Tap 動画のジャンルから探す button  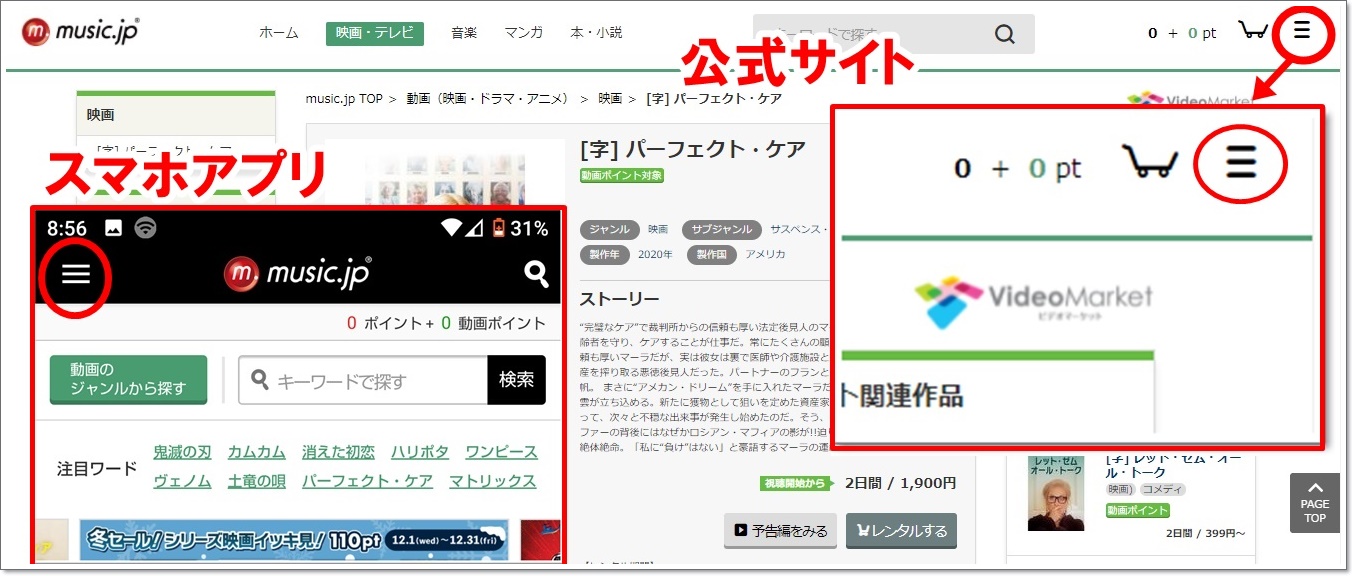tap(128, 380)
